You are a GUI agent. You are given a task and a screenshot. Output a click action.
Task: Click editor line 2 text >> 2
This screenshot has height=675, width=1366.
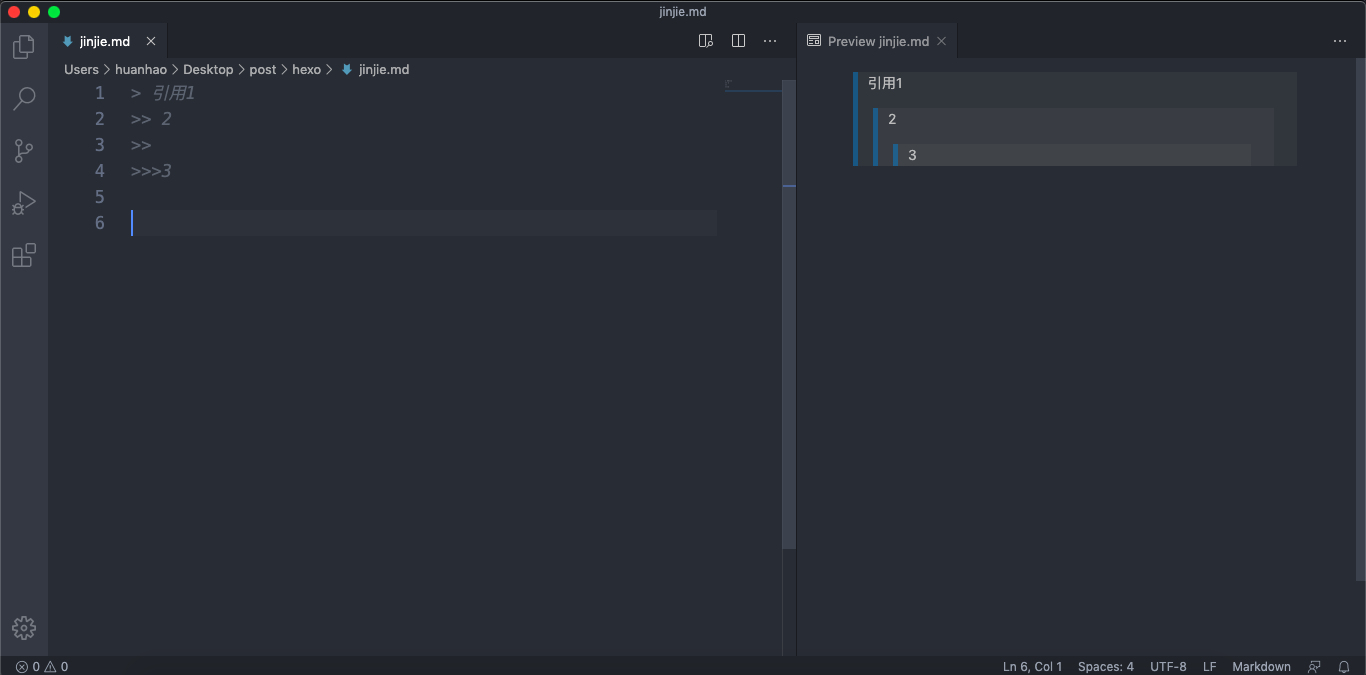tap(151, 119)
